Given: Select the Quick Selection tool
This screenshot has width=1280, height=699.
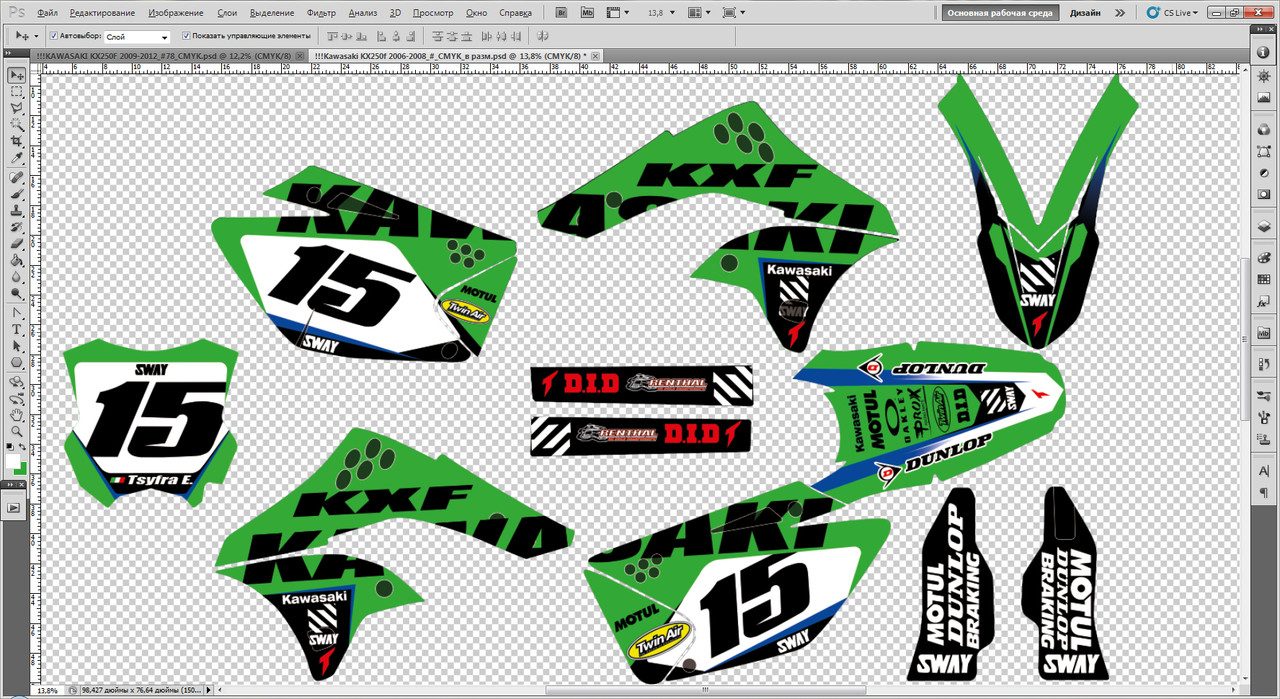Looking at the screenshot, I should click(17, 124).
